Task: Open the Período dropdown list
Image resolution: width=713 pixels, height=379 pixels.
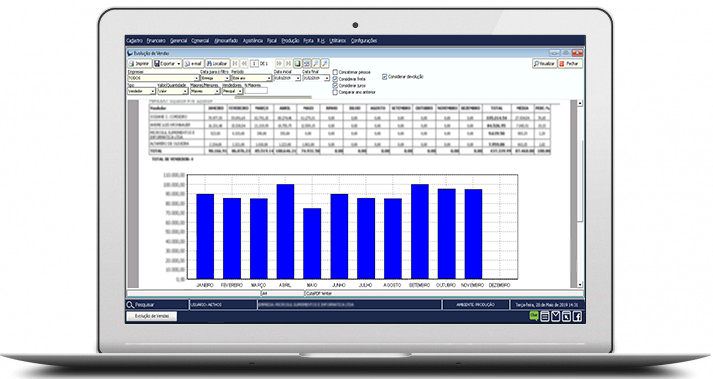Action: (269, 78)
